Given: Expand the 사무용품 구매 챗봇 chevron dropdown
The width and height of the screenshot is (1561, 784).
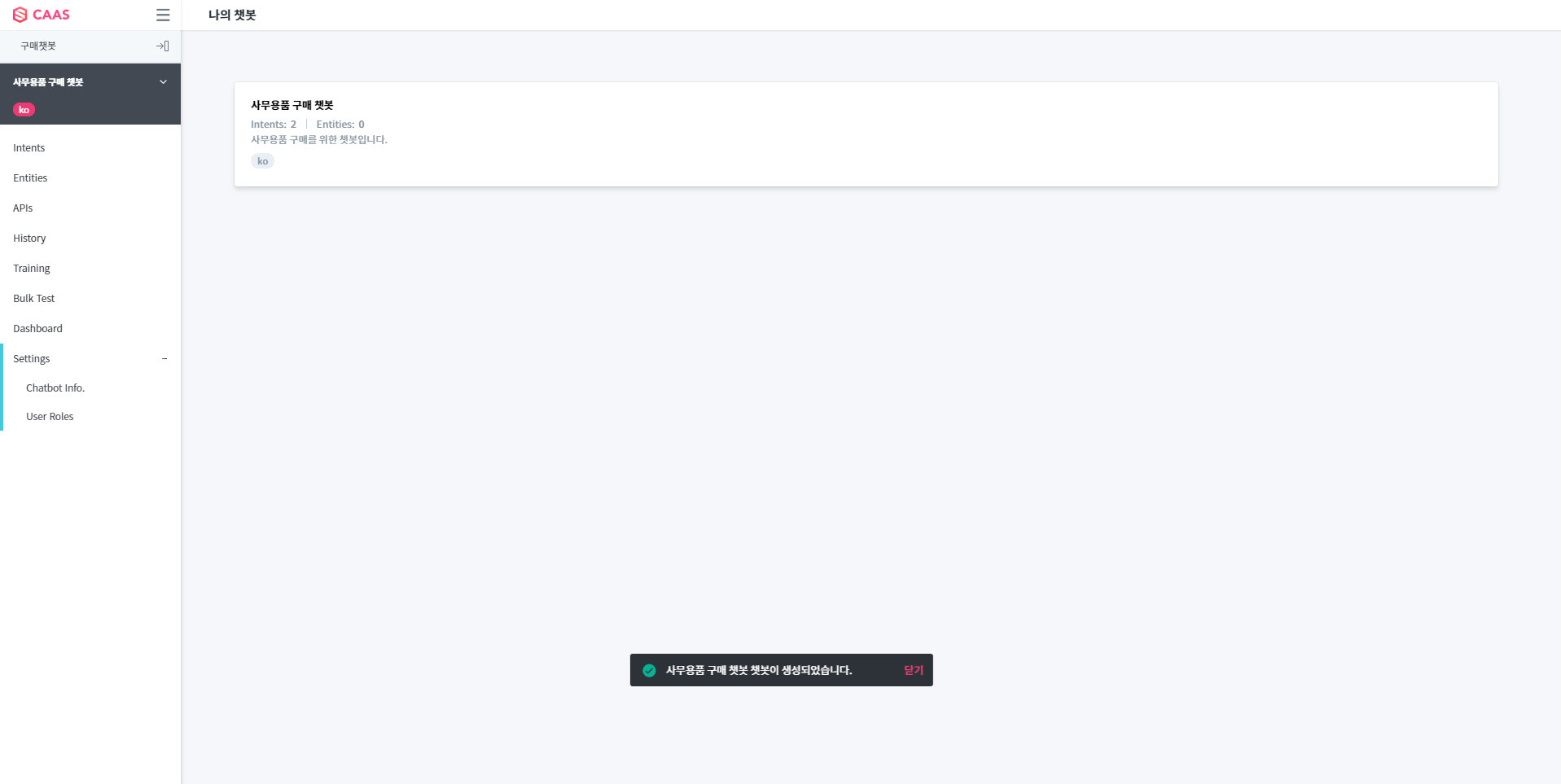Looking at the screenshot, I should click(x=163, y=82).
